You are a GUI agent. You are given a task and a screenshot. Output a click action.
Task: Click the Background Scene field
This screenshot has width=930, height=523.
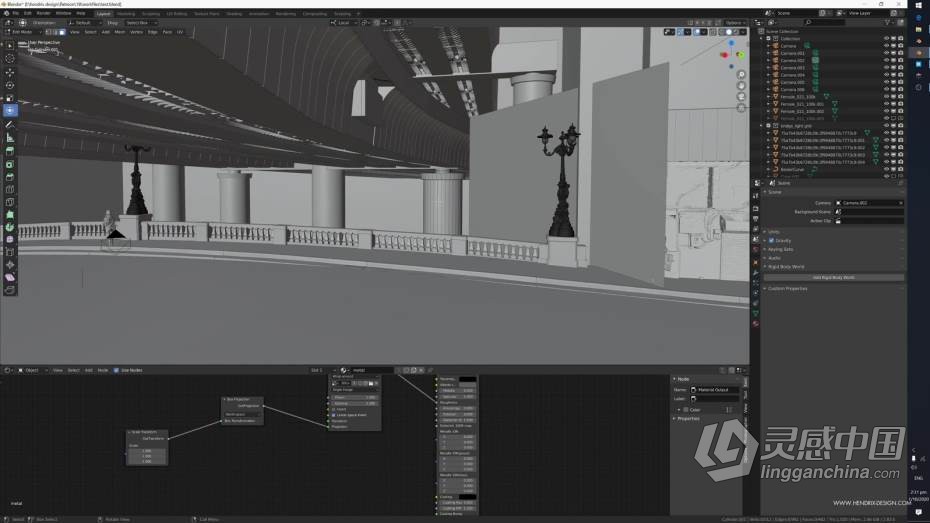click(x=870, y=212)
